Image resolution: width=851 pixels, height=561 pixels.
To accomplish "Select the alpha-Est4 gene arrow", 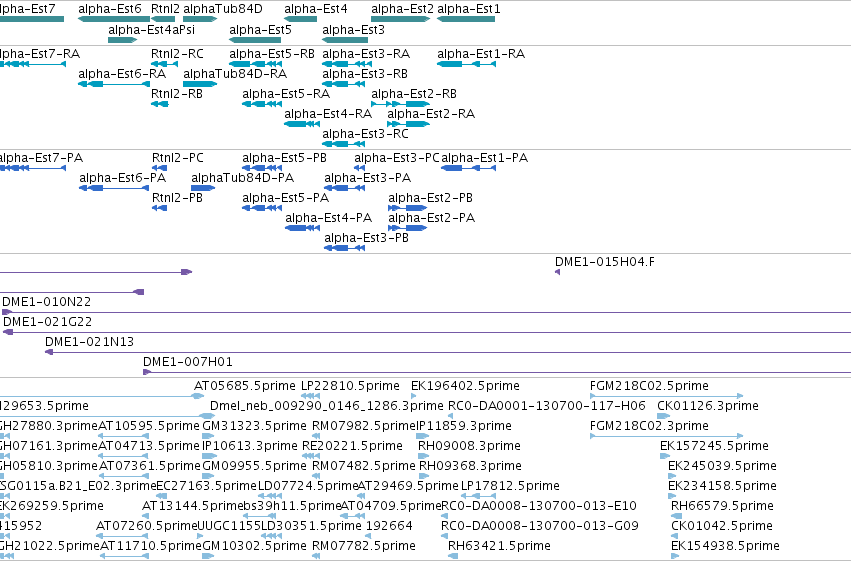I will click(x=300, y=19).
